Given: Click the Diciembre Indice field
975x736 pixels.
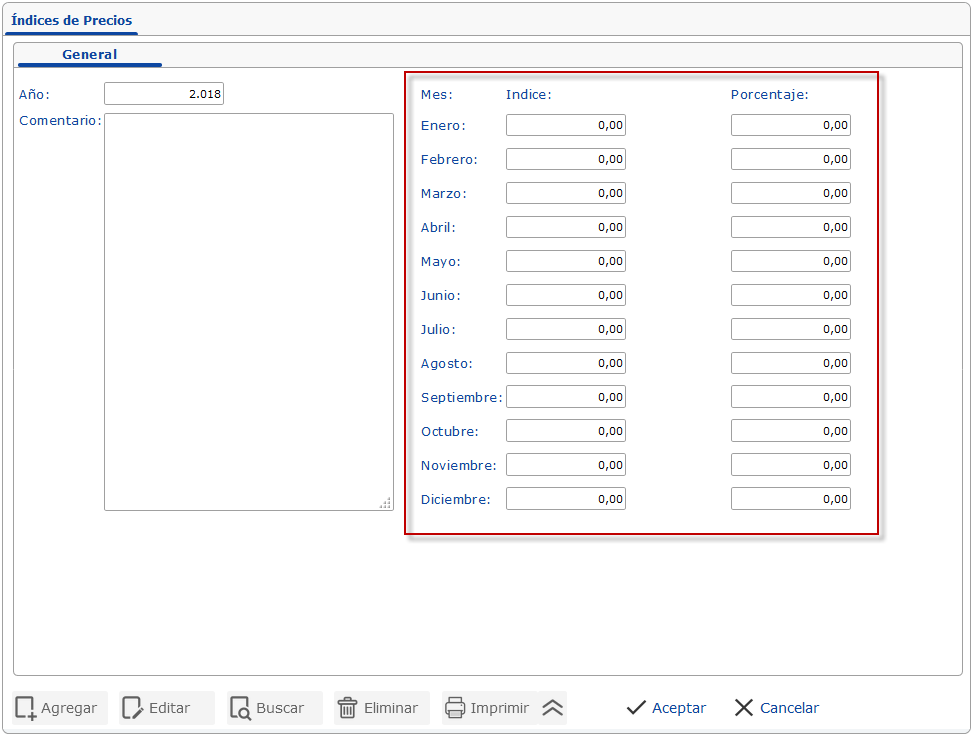Looking at the screenshot, I should [x=565, y=499].
